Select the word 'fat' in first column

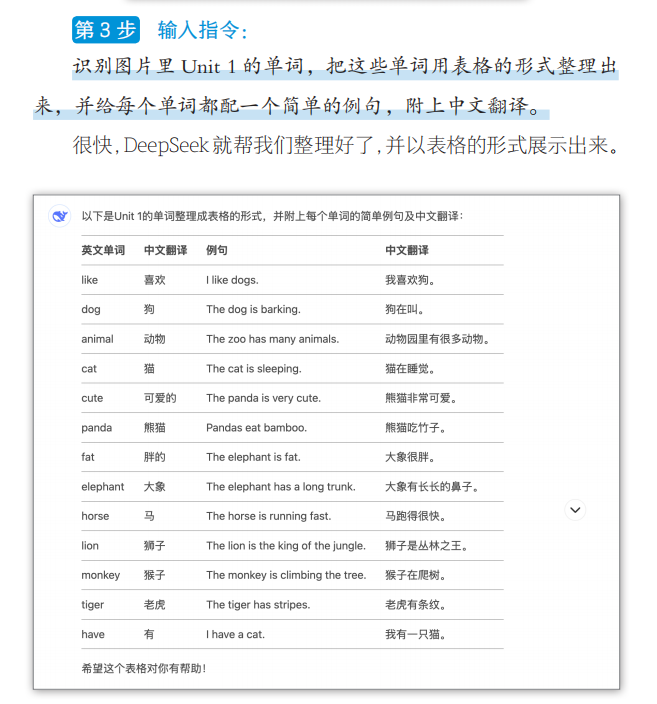pyautogui.click(x=88, y=457)
